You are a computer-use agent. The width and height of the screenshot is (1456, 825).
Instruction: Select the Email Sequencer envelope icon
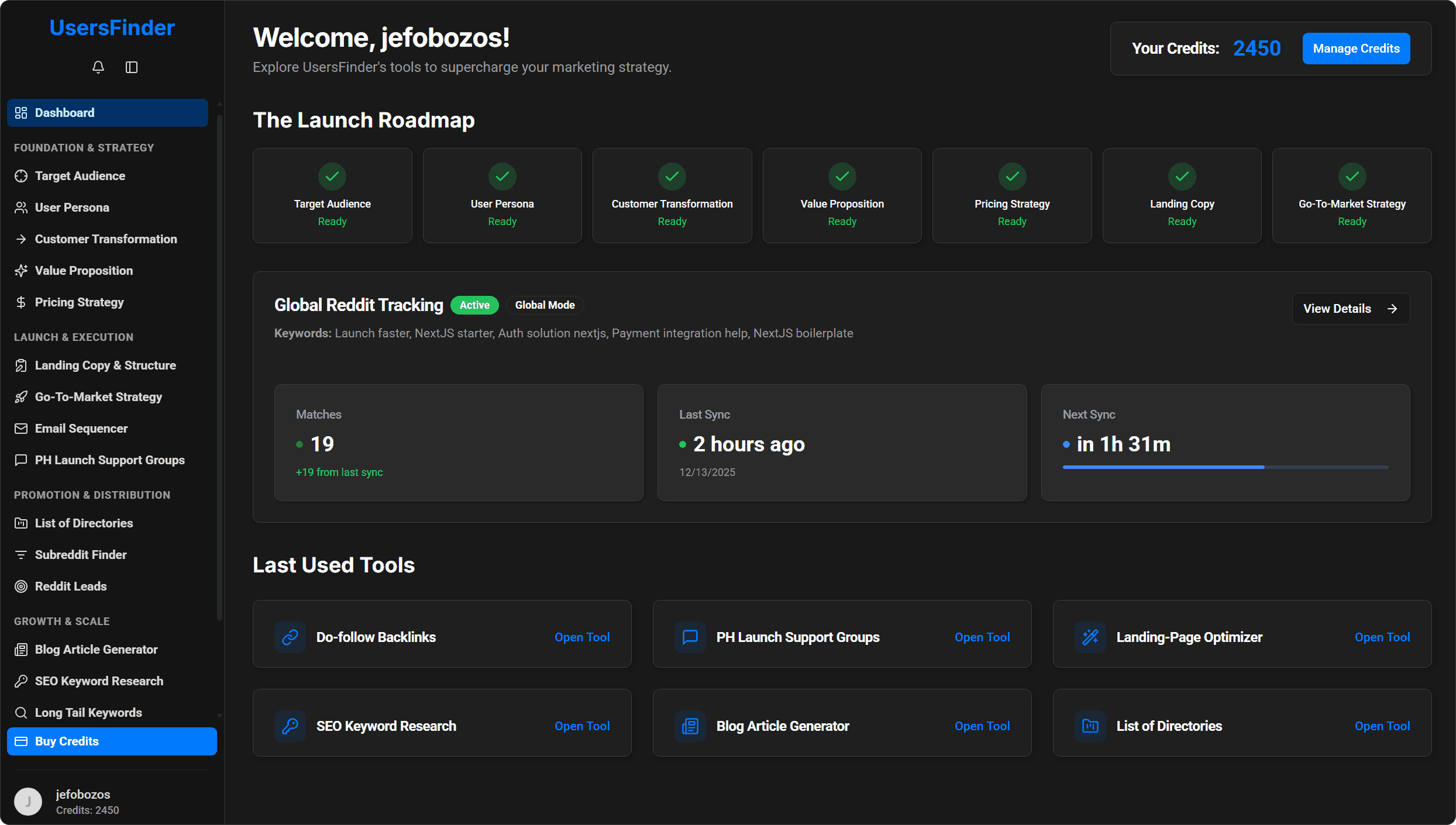coord(21,428)
